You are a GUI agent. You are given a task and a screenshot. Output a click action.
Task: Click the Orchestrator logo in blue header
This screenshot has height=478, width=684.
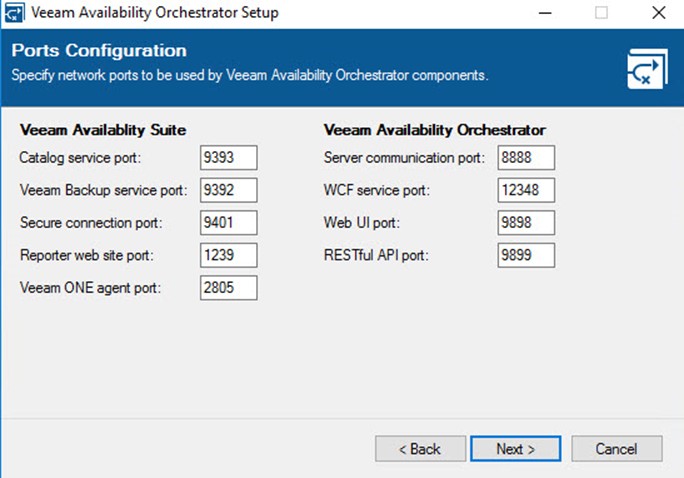point(647,69)
